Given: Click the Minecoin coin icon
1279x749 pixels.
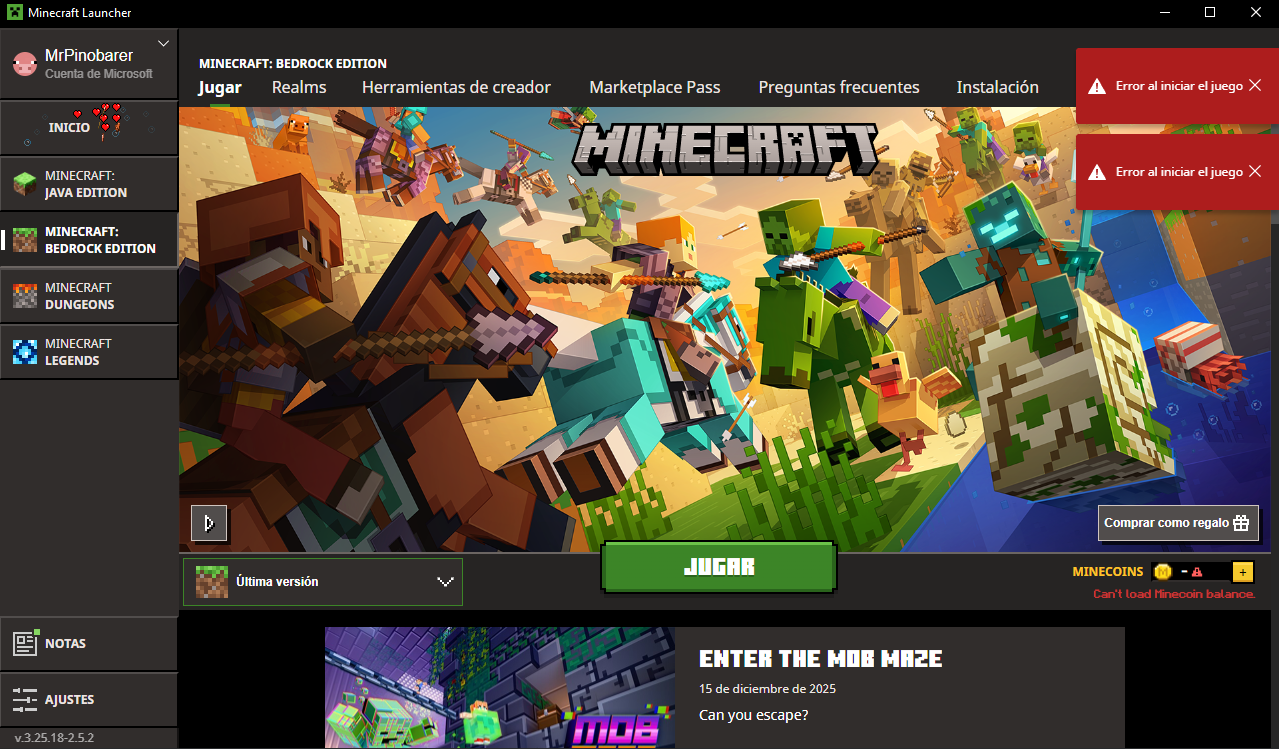Looking at the screenshot, I should click(1163, 572).
